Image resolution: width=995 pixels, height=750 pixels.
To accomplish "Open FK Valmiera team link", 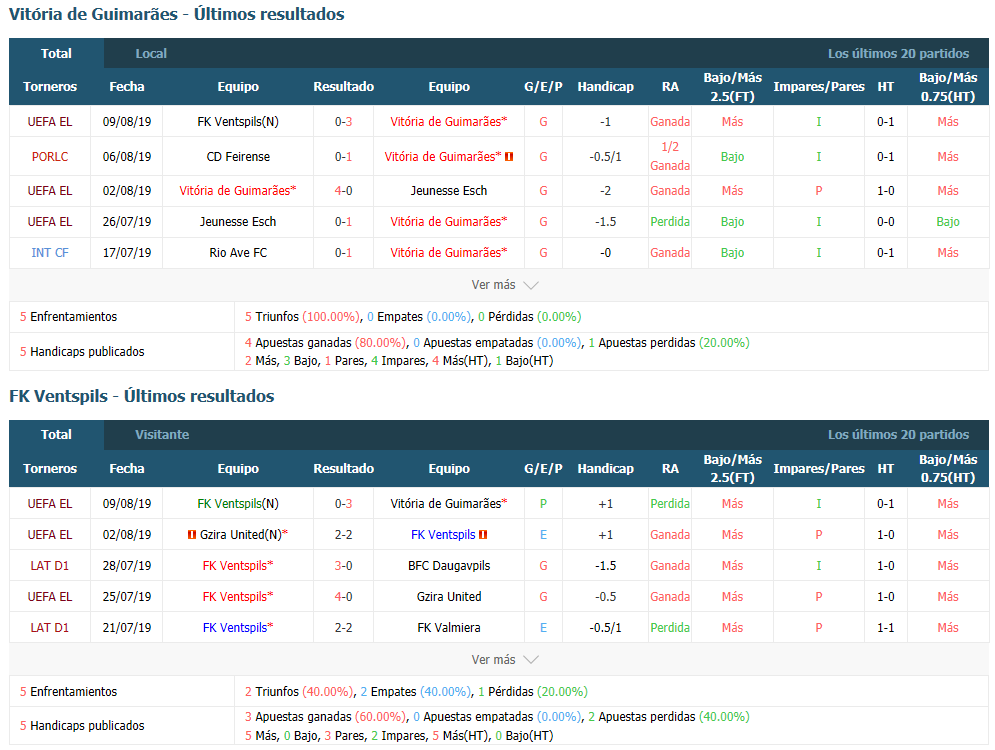I will (x=449, y=628).
